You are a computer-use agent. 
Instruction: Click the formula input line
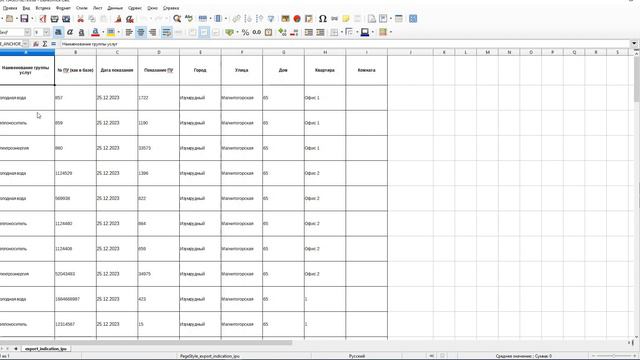click(345, 44)
